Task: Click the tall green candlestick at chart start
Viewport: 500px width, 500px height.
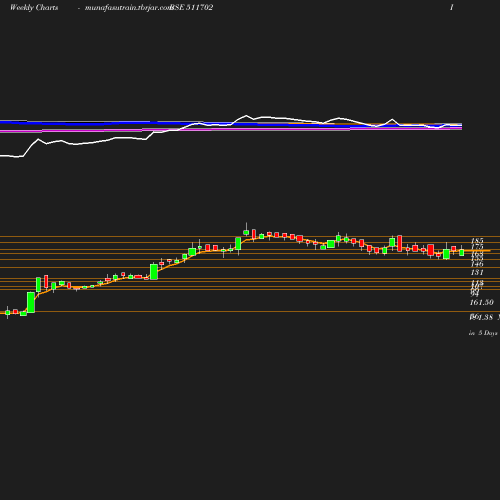Action: (x=31, y=302)
